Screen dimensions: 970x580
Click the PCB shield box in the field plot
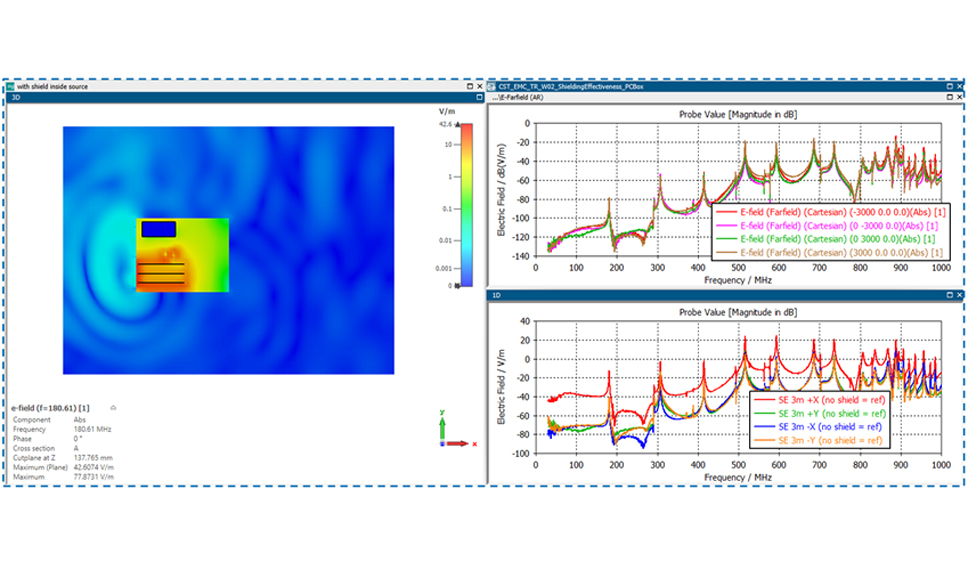point(182,255)
